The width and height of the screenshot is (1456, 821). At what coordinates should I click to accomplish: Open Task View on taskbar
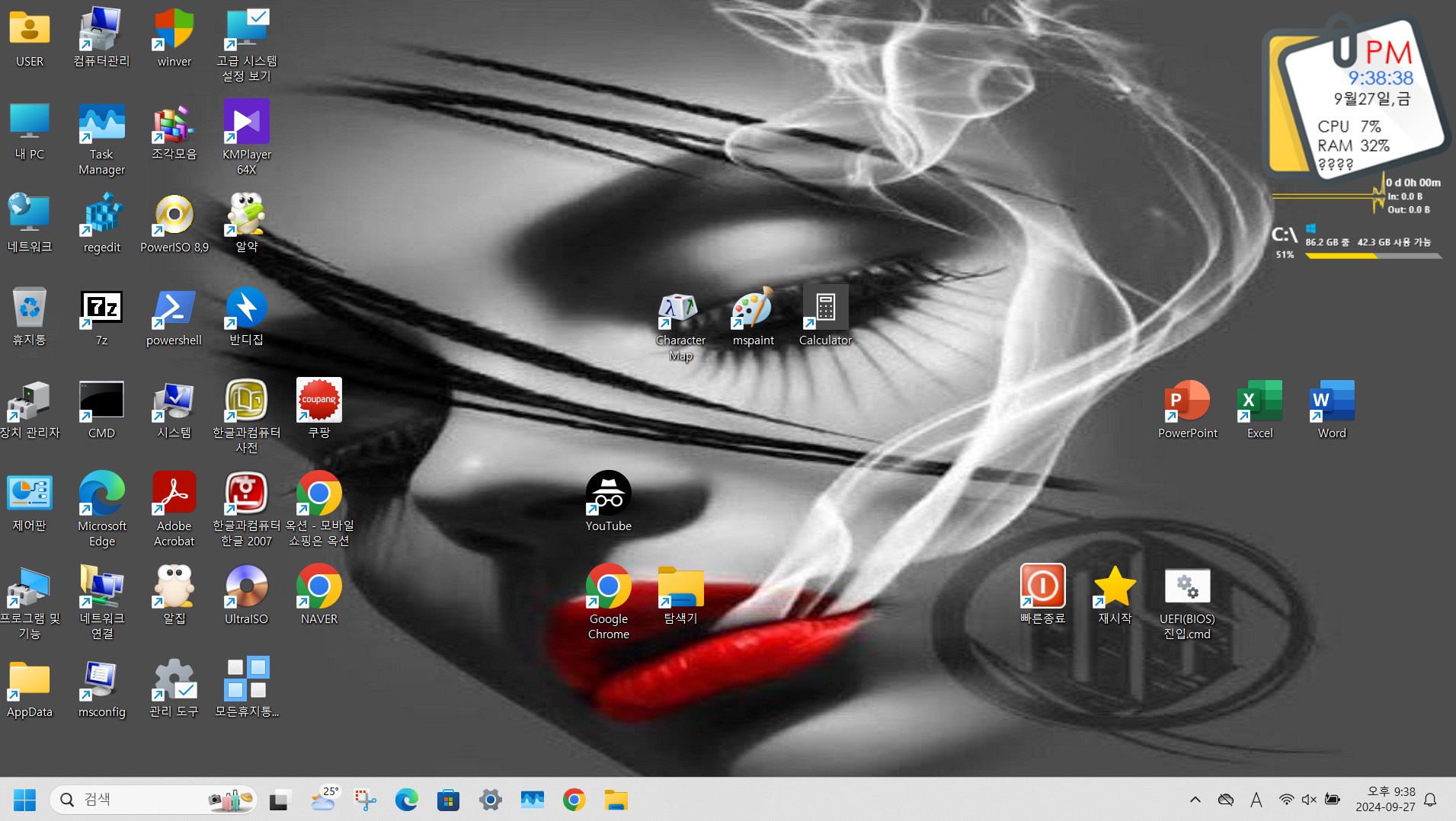coord(279,800)
